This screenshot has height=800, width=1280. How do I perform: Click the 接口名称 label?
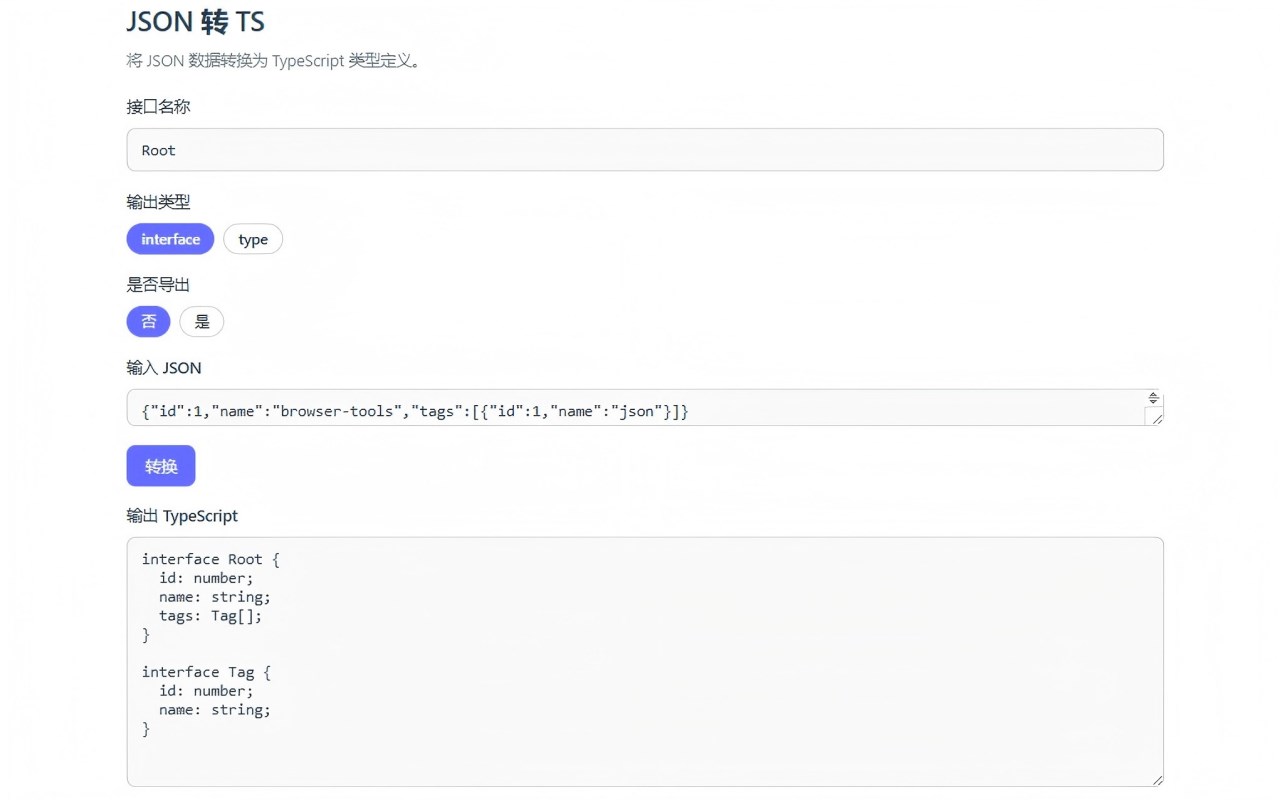(x=158, y=106)
